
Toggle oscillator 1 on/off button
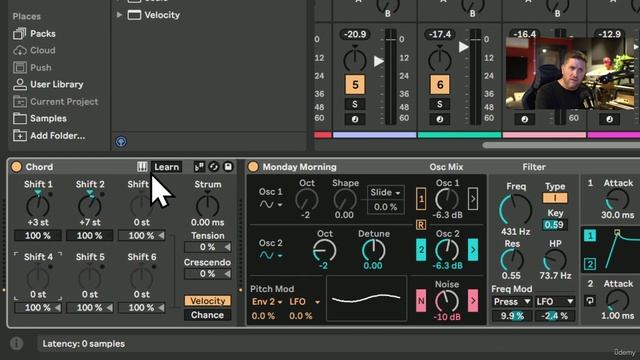tap(421, 199)
